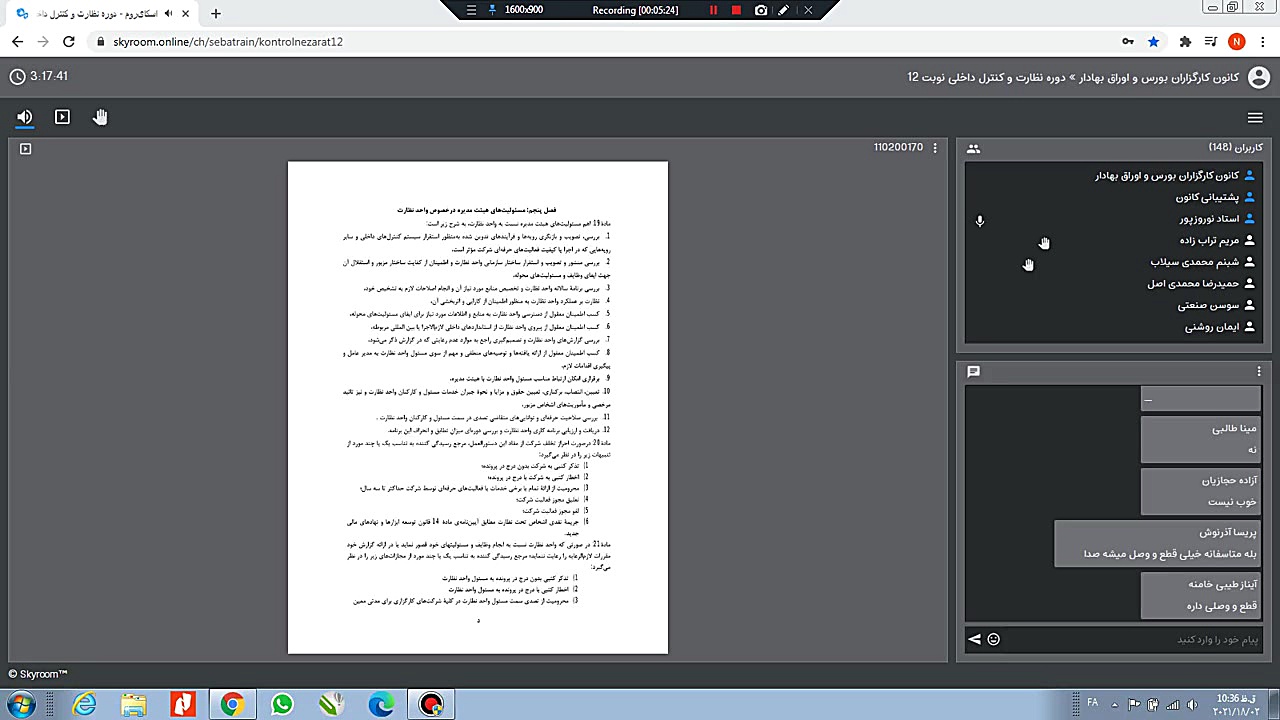
Task: Open the Skyroom hamburger menu
Action: pyautogui.click(x=1255, y=117)
